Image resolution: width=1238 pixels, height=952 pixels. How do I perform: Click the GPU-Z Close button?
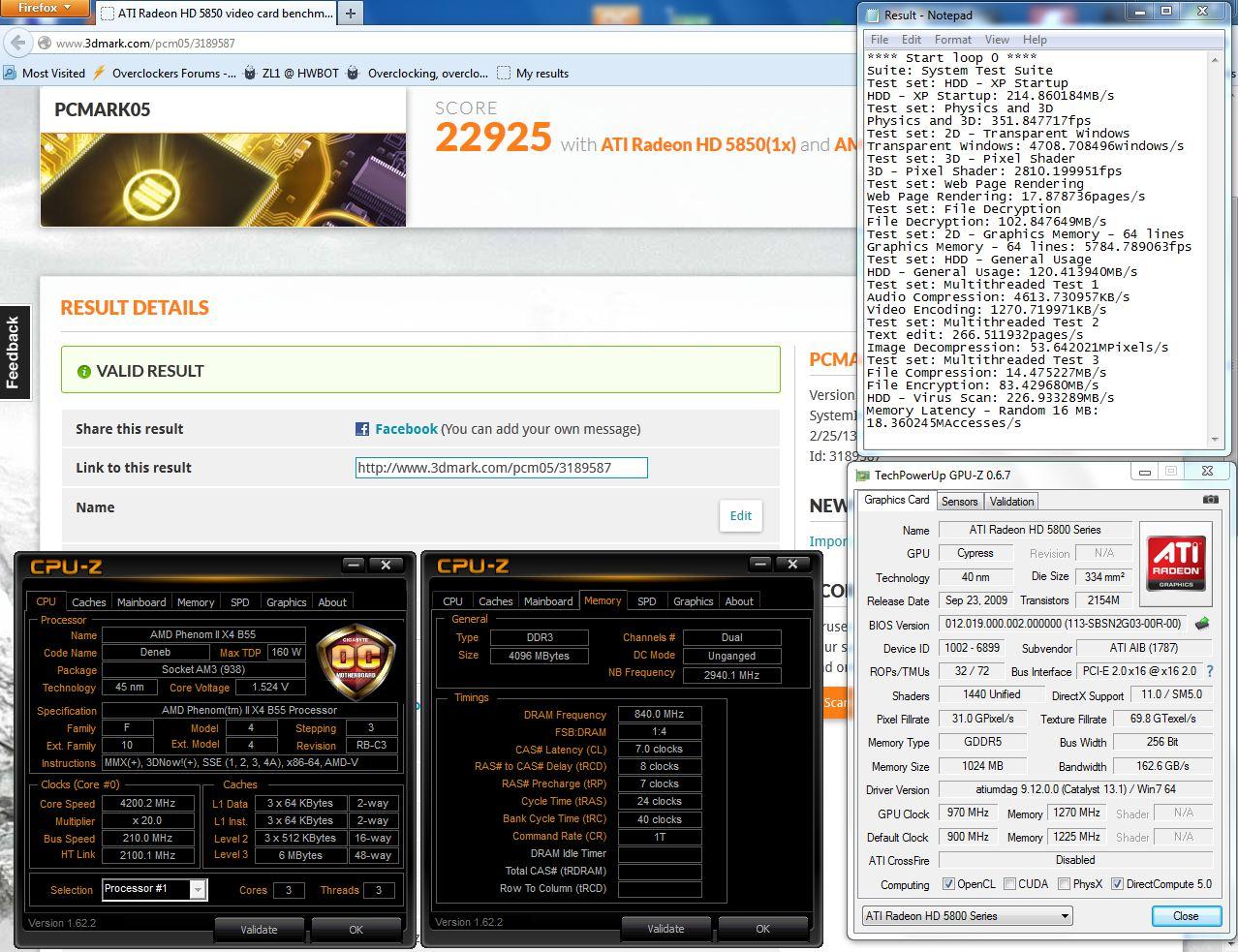pyautogui.click(x=1186, y=915)
